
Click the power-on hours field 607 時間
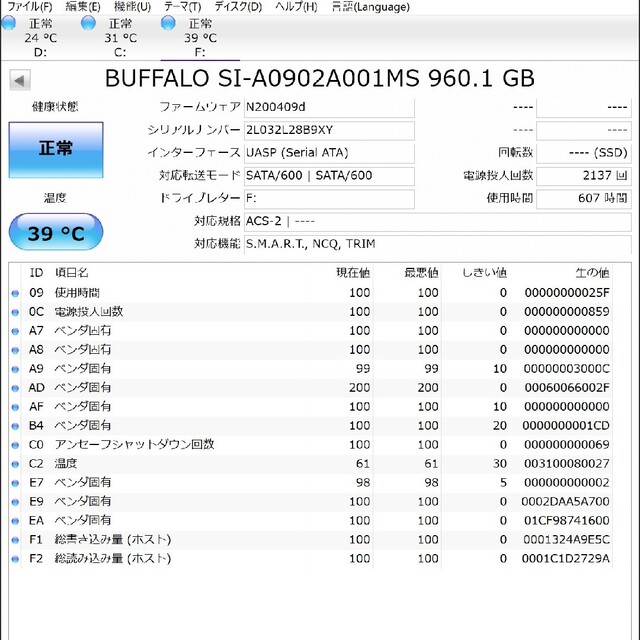coord(584,199)
